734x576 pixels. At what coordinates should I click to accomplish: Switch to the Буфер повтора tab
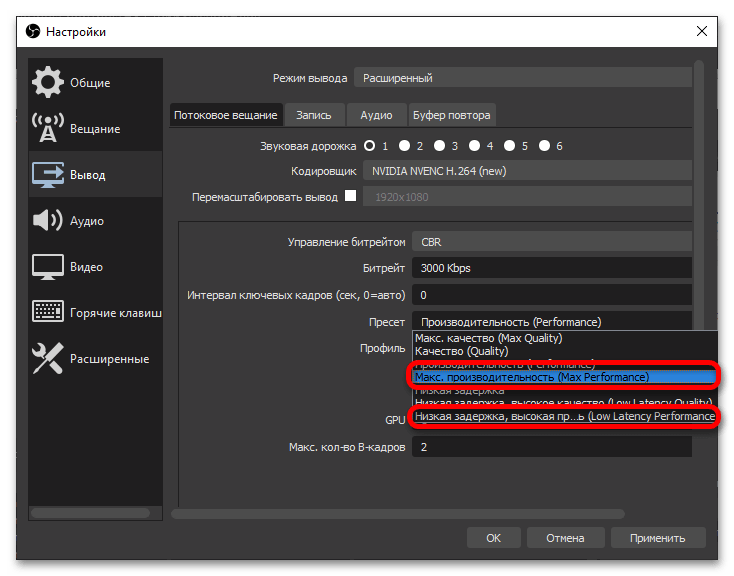(x=452, y=115)
